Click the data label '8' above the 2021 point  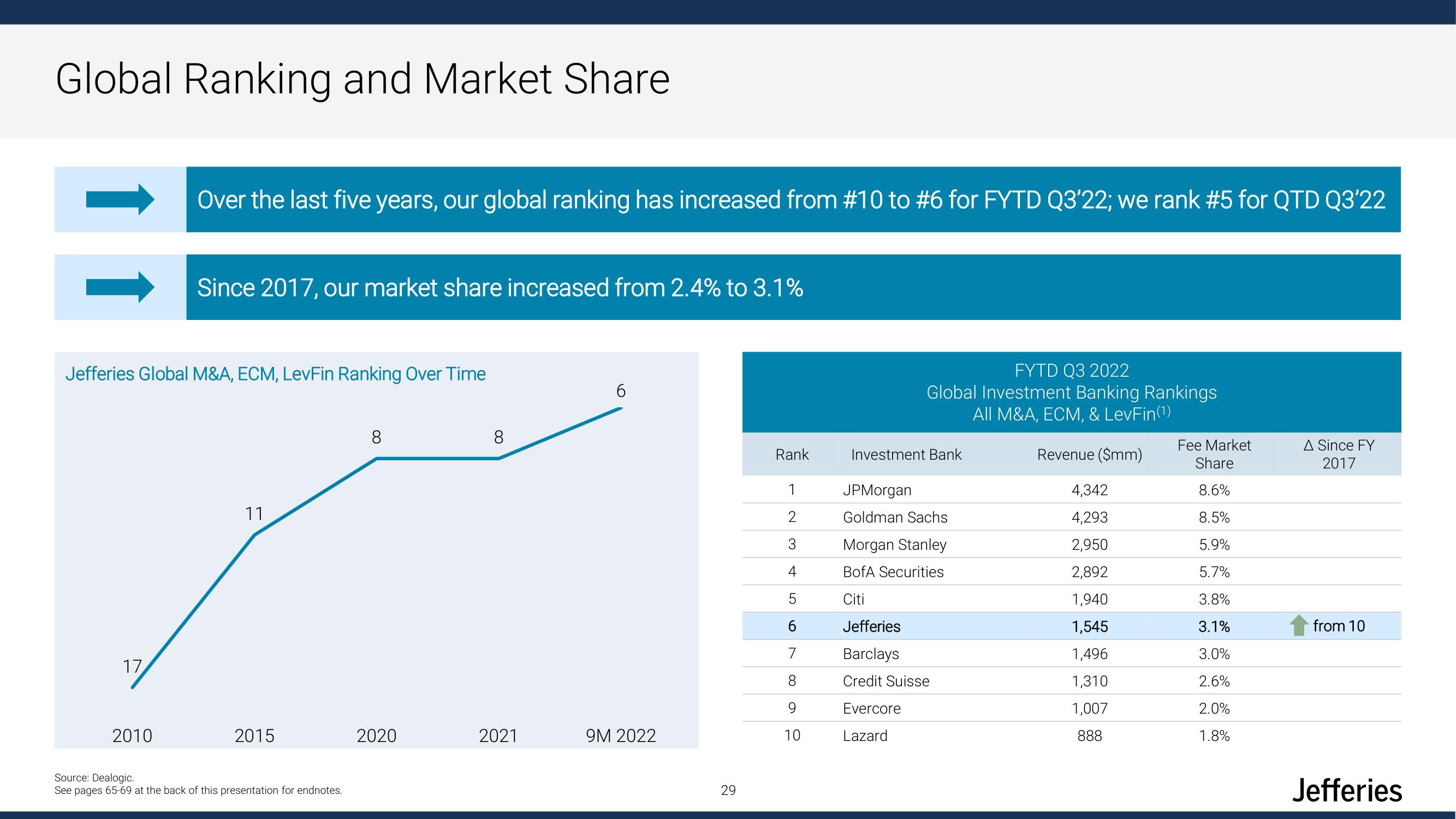click(x=498, y=437)
